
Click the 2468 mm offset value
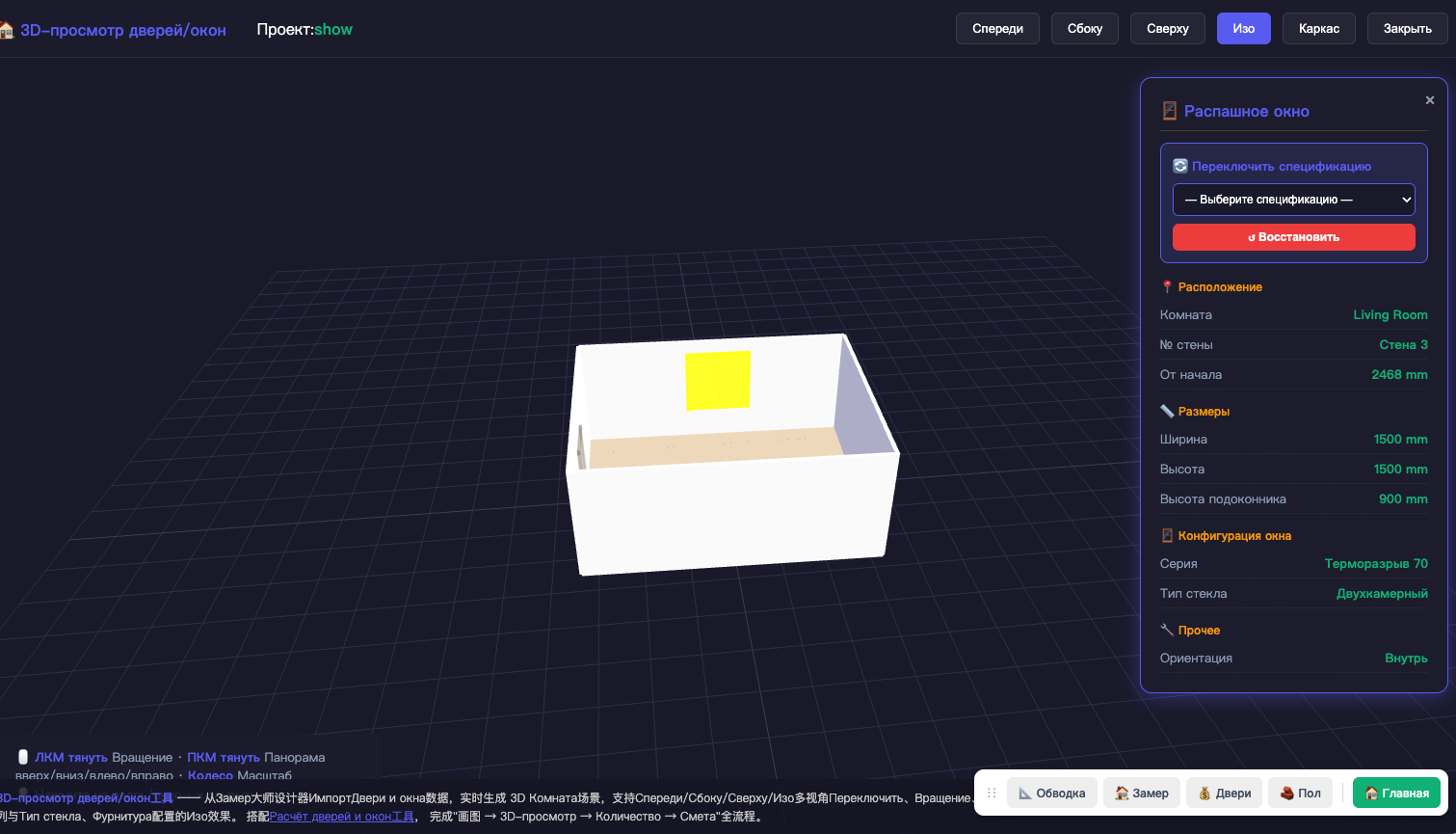[x=1399, y=374]
